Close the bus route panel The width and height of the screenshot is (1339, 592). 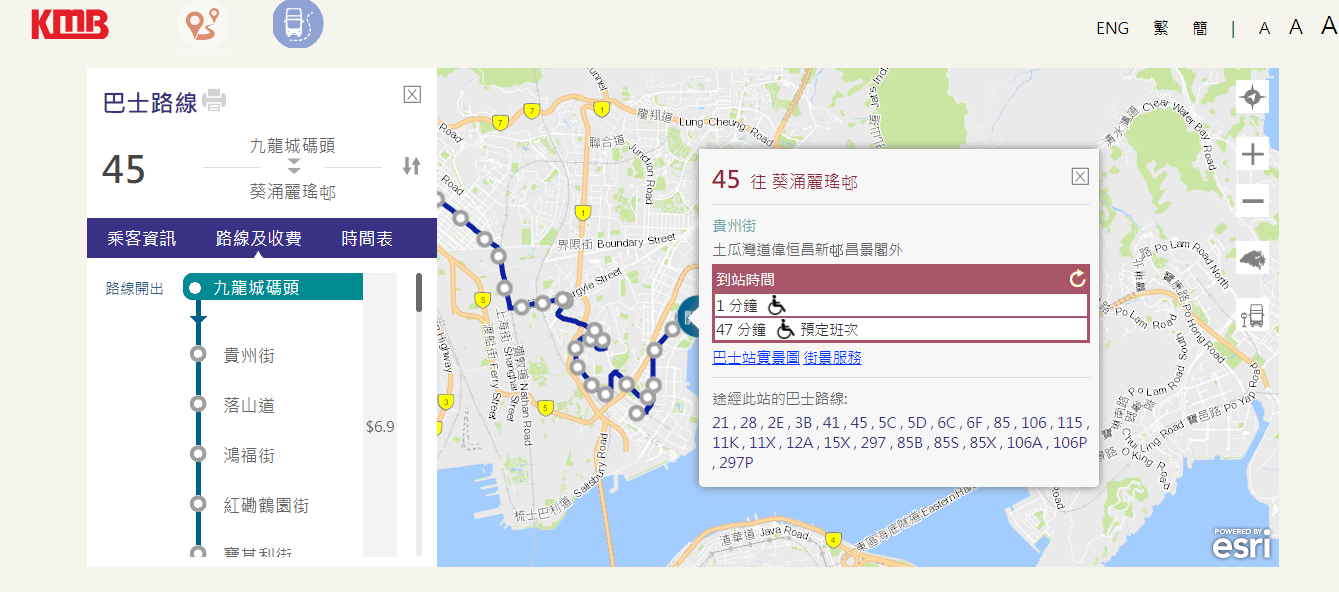(412, 94)
